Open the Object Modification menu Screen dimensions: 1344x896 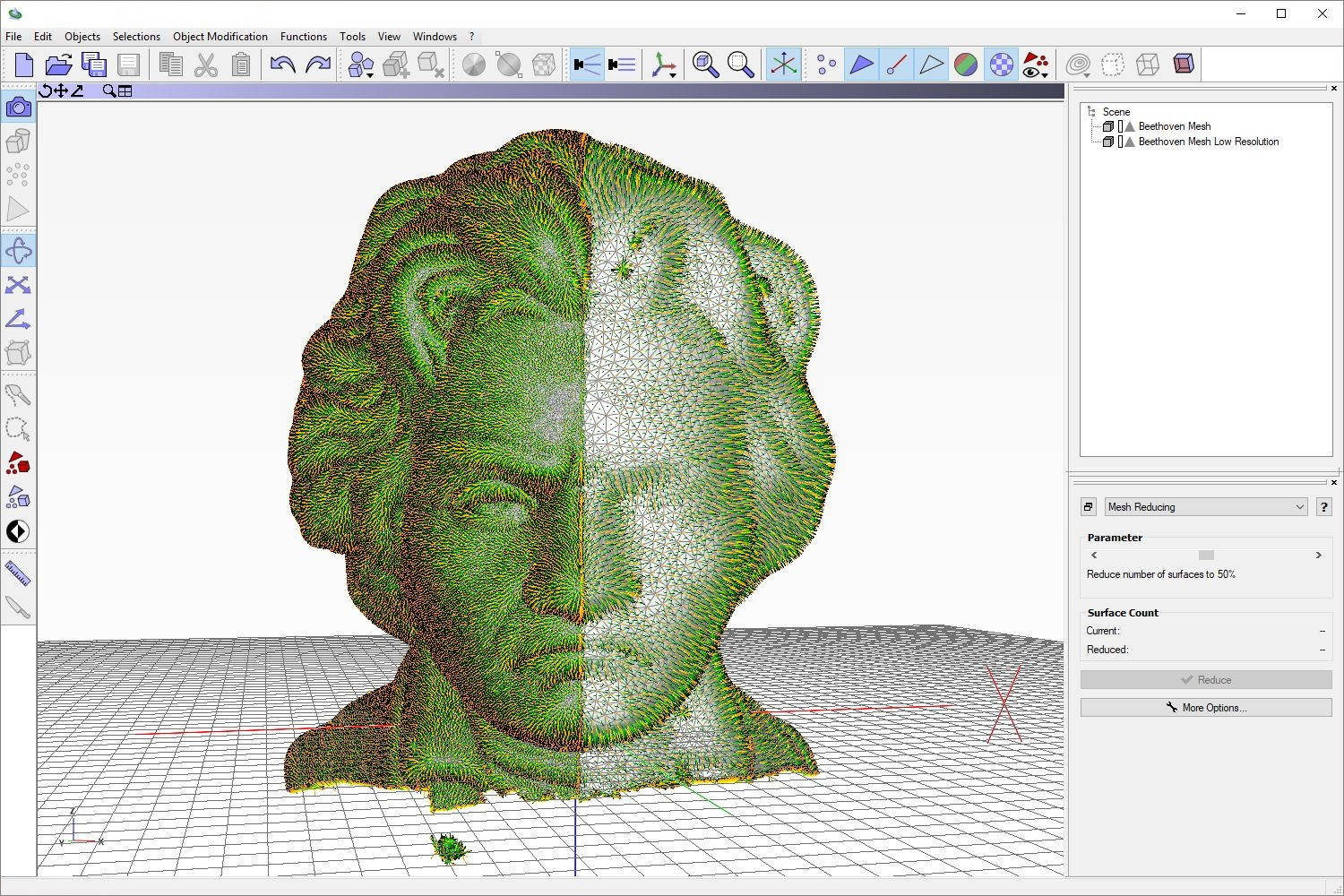pyautogui.click(x=220, y=37)
